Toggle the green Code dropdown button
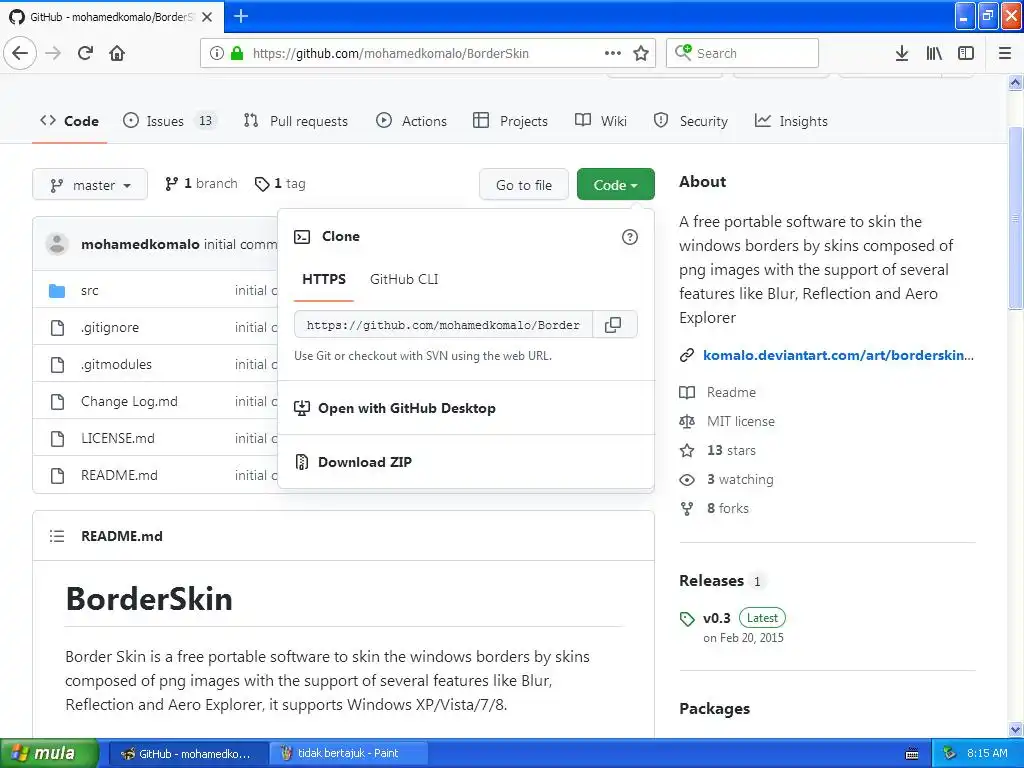The width and height of the screenshot is (1024, 768). pos(615,185)
